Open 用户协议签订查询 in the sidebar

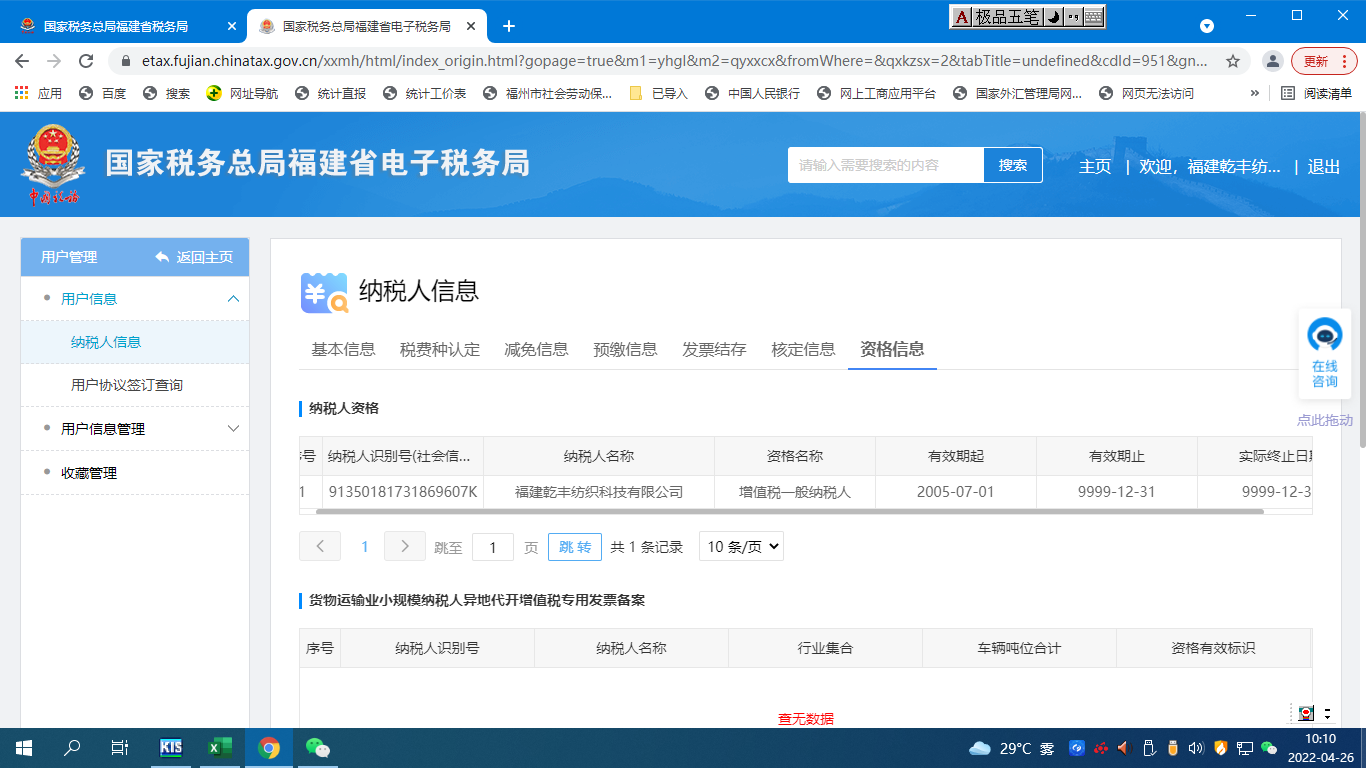pos(127,385)
